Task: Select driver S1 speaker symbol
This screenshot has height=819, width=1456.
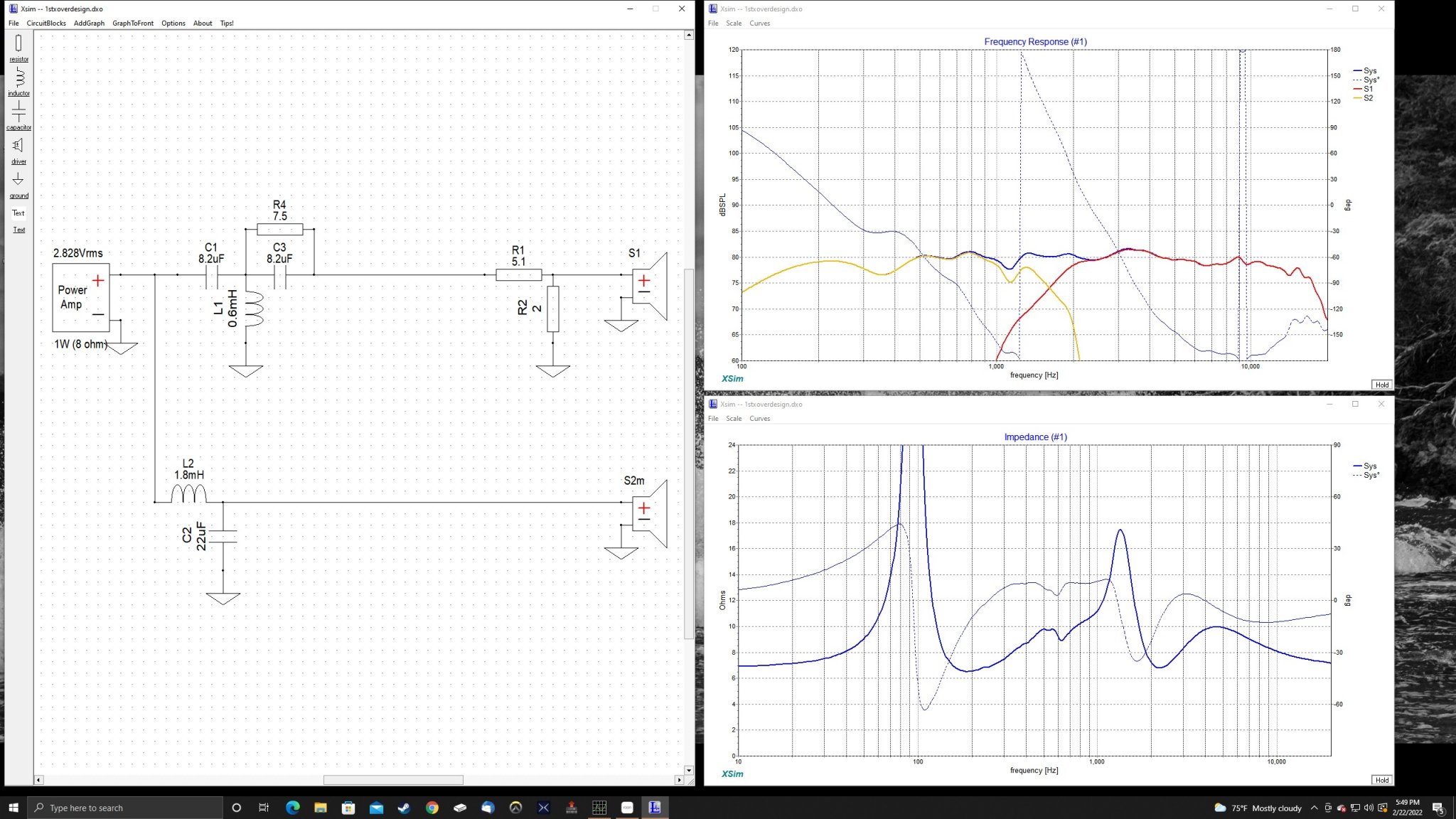Action: (x=650, y=286)
